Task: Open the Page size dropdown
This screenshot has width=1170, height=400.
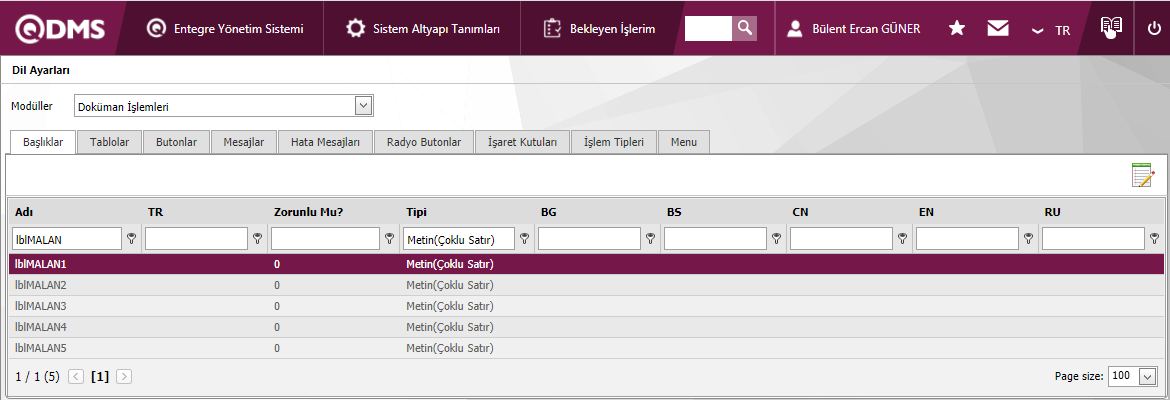Action: point(1147,376)
